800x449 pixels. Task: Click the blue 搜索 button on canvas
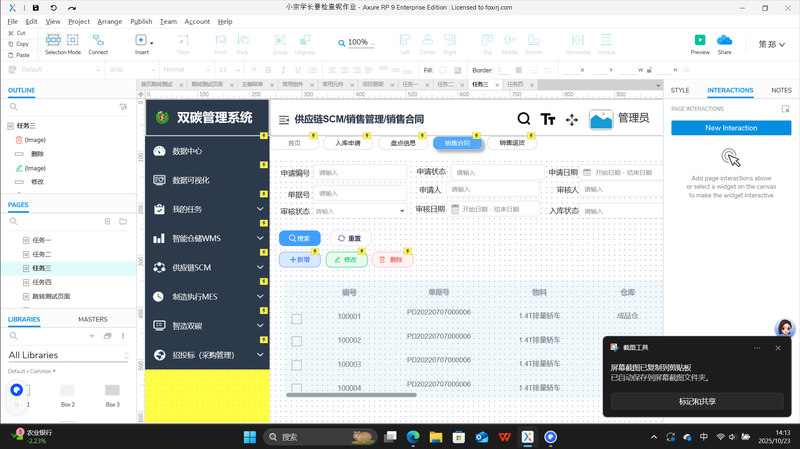pyautogui.click(x=299, y=239)
